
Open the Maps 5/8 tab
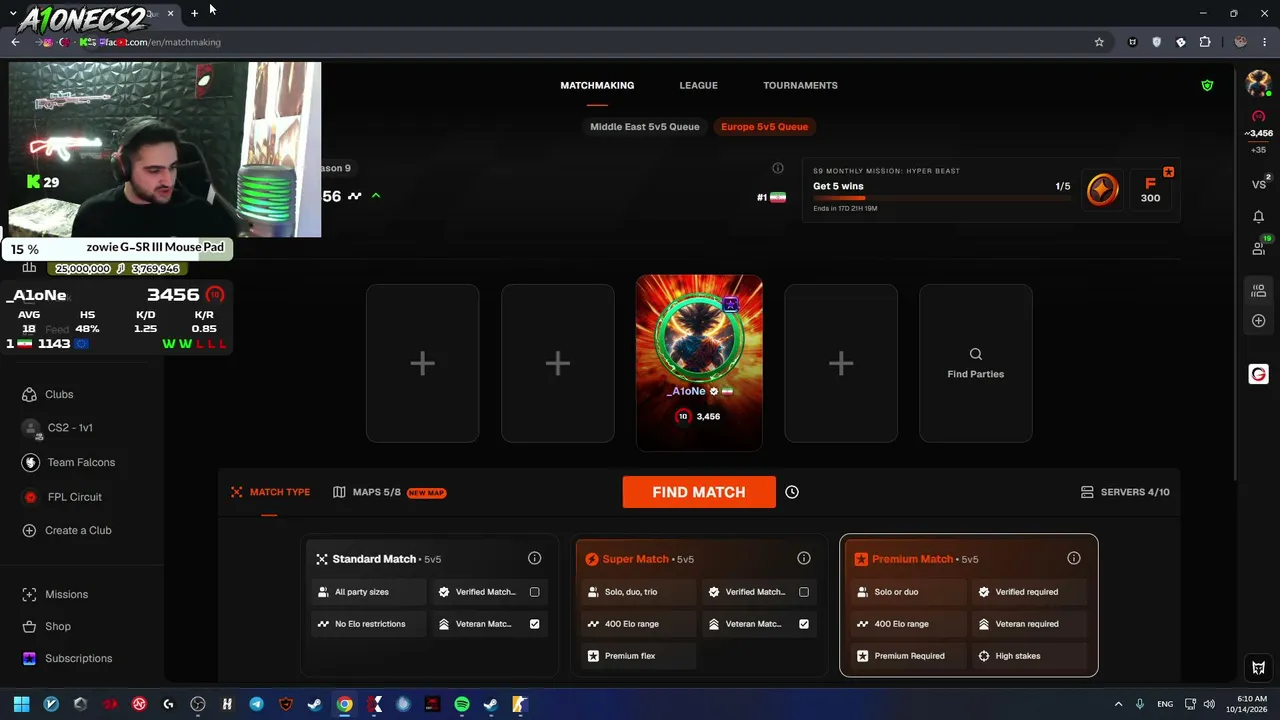click(389, 492)
